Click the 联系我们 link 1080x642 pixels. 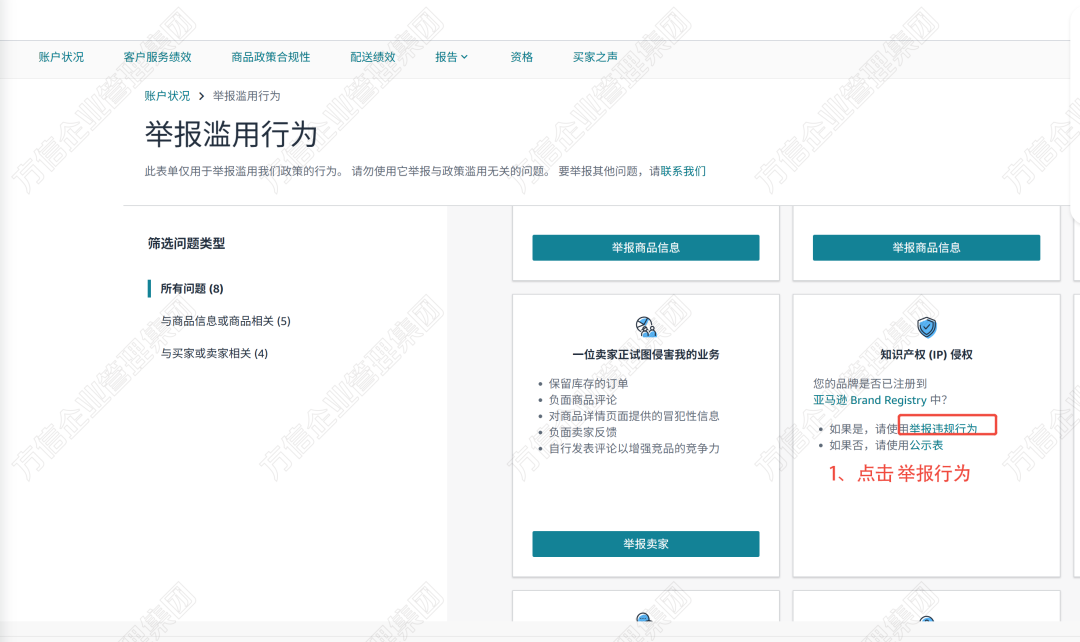pos(683,171)
